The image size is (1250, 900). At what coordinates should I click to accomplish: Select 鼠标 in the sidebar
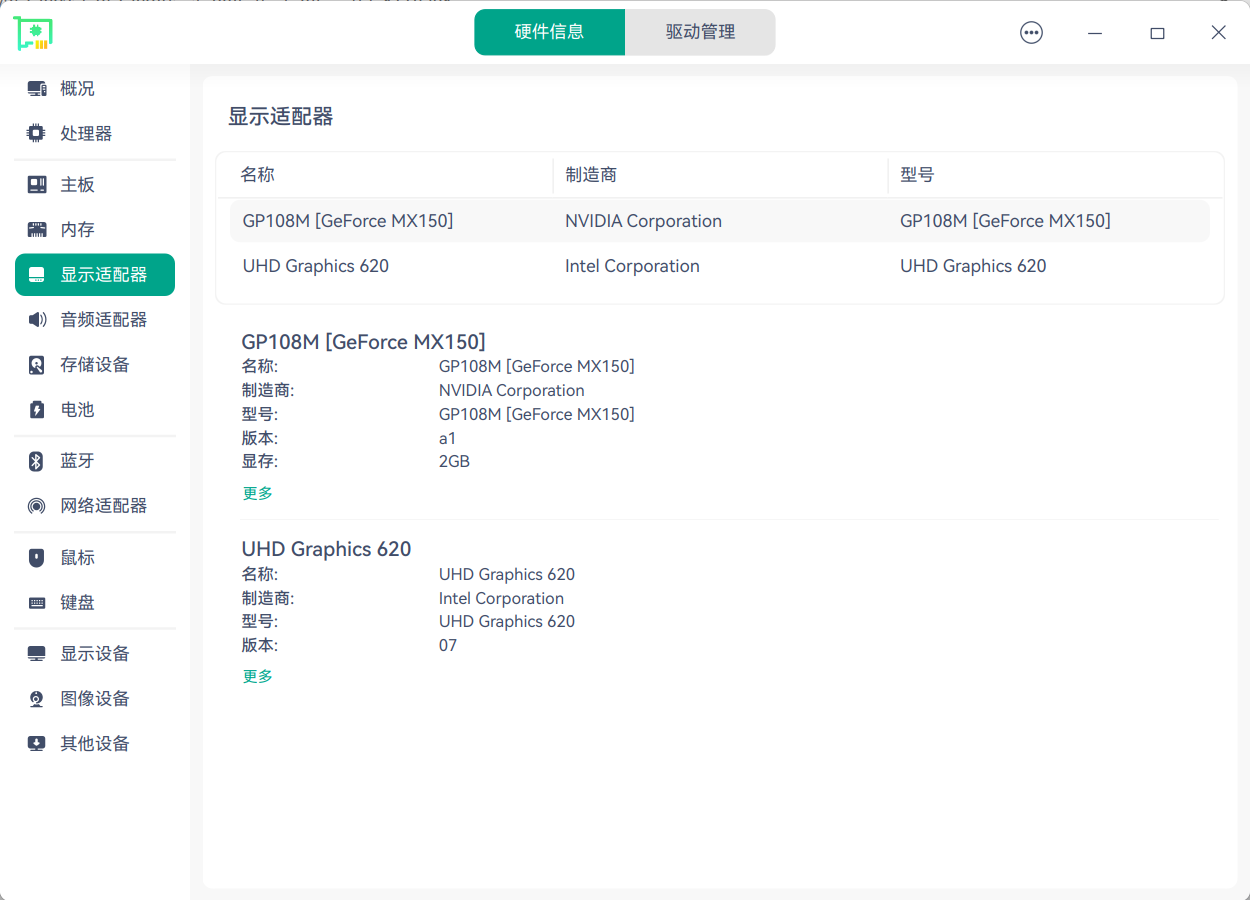click(x=95, y=558)
